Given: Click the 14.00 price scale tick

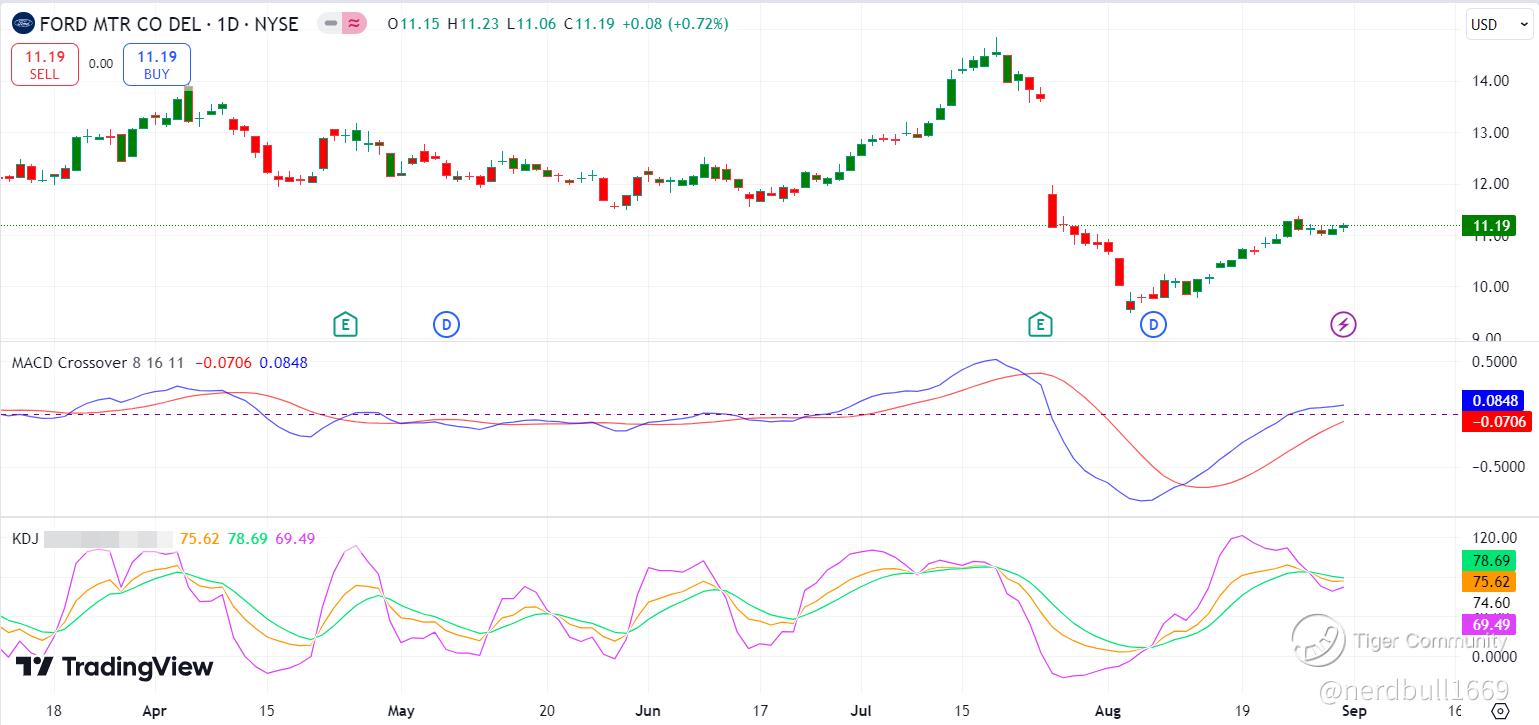Looking at the screenshot, I should pyautogui.click(x=1492, y=81).
